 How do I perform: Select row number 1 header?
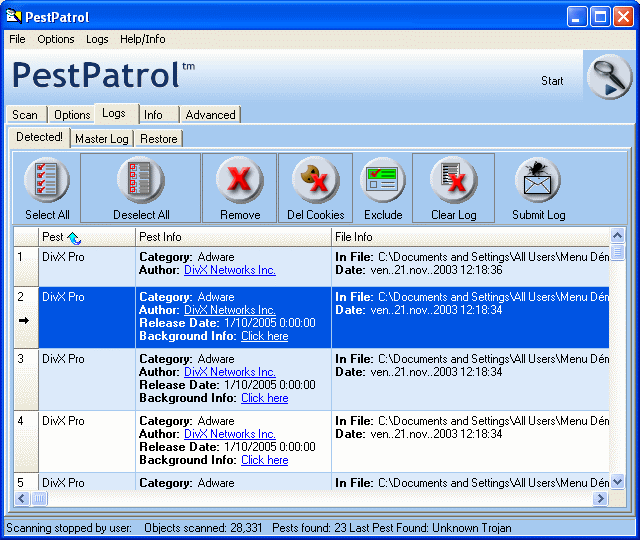pyautogui.click(x=26, y=266)
